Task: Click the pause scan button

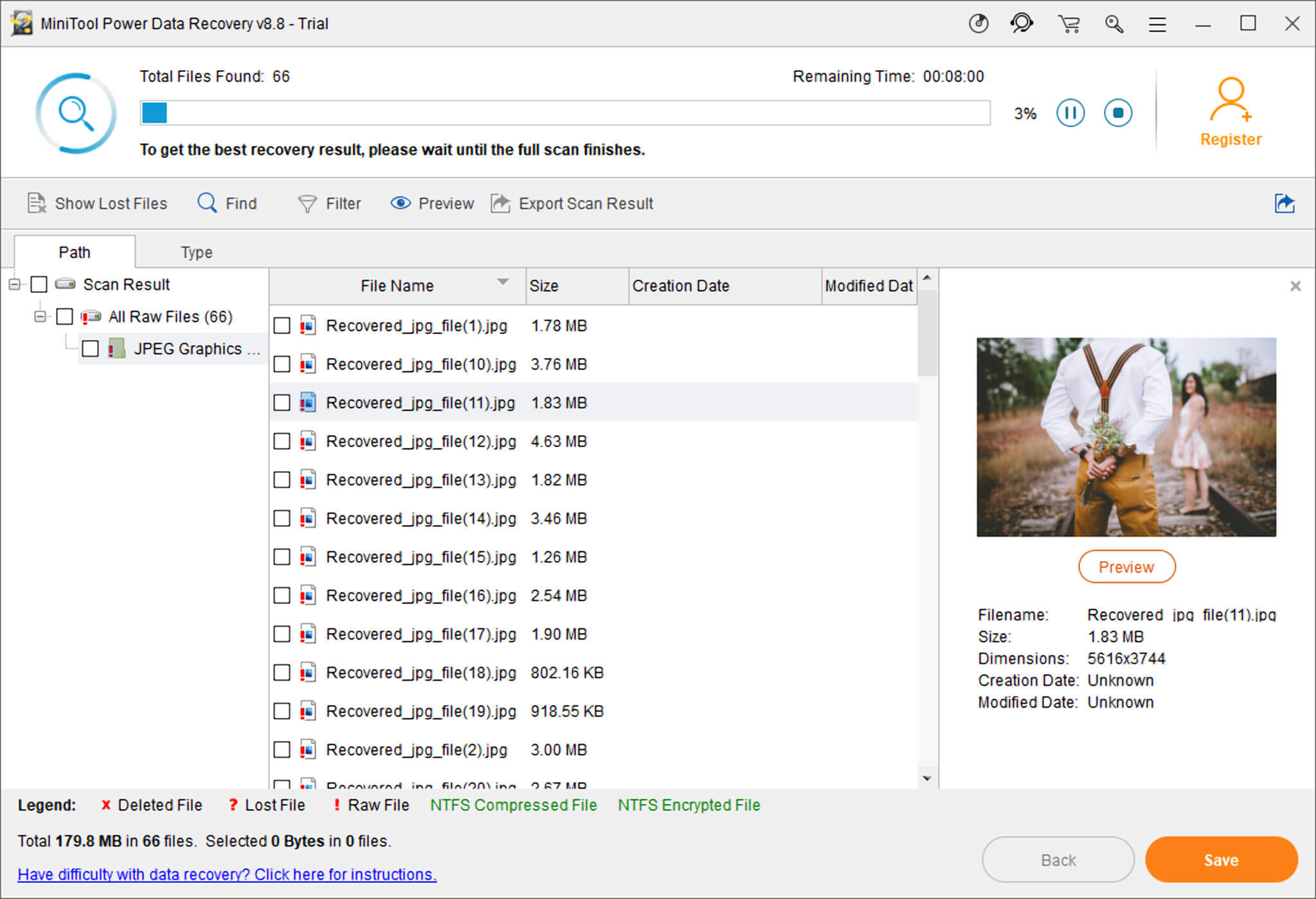Action: (1071, 111)
